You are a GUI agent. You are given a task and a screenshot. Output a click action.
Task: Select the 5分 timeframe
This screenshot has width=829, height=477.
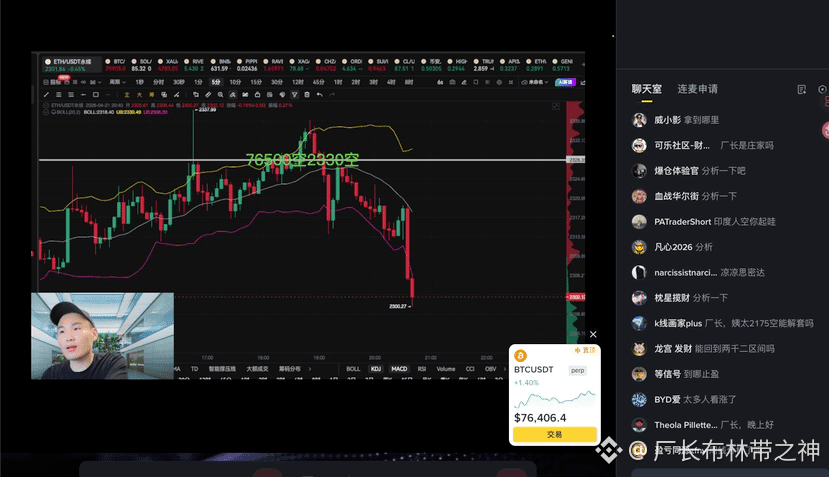216,82
